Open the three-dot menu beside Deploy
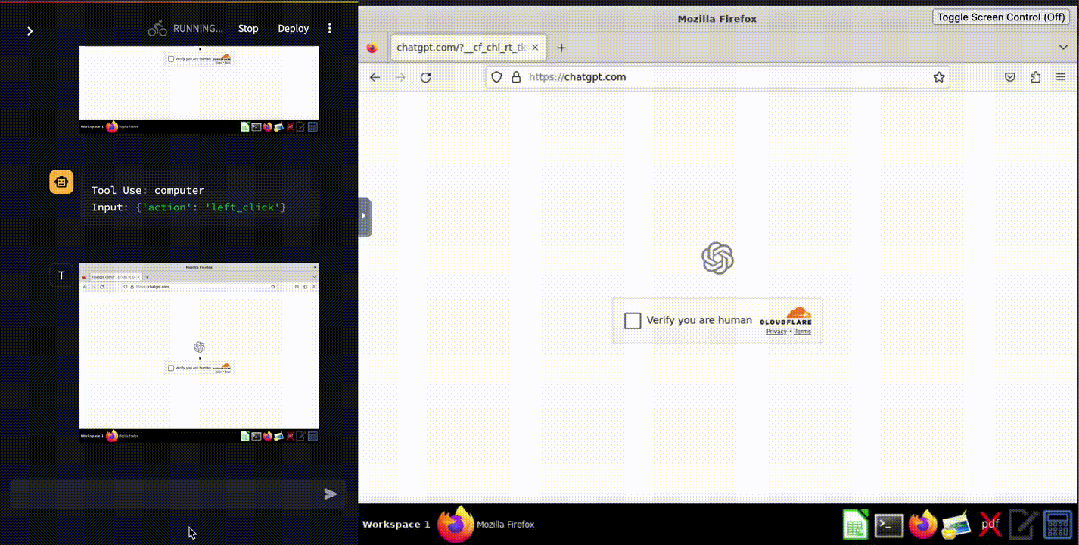1079x545 pixels. pos(330,29)
